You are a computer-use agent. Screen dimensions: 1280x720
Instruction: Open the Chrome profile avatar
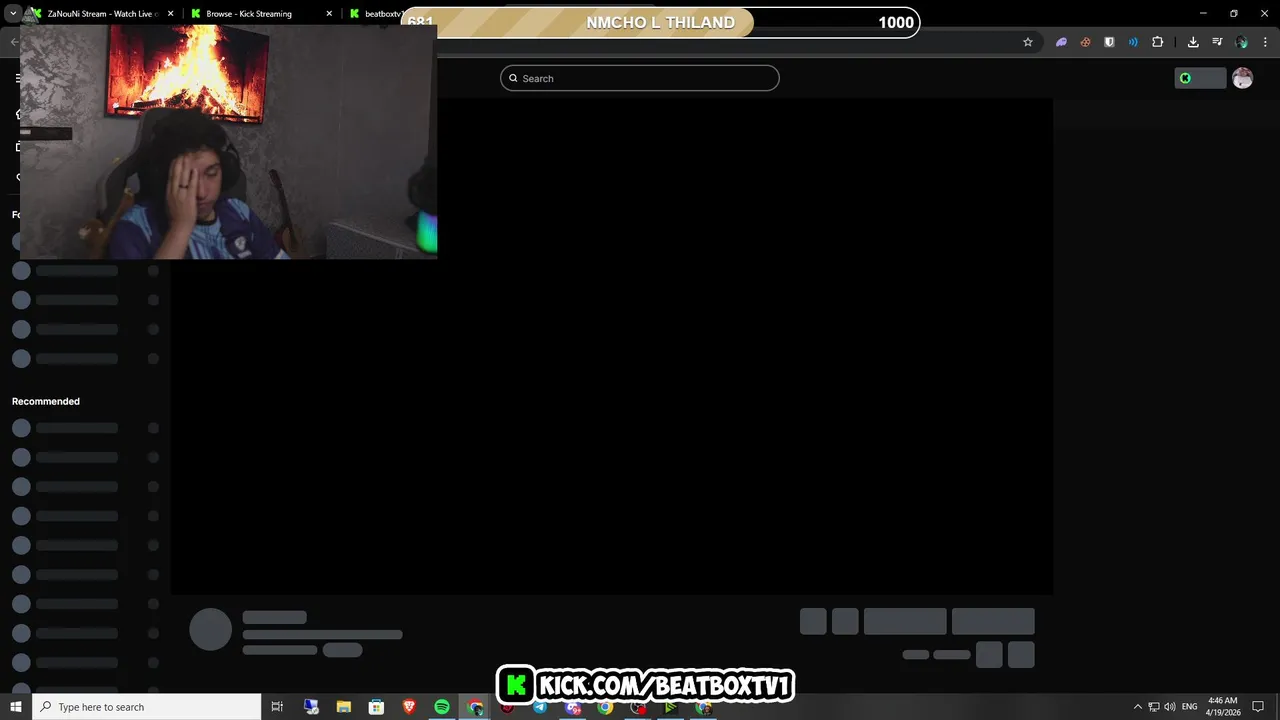(x=1241, y=42)
